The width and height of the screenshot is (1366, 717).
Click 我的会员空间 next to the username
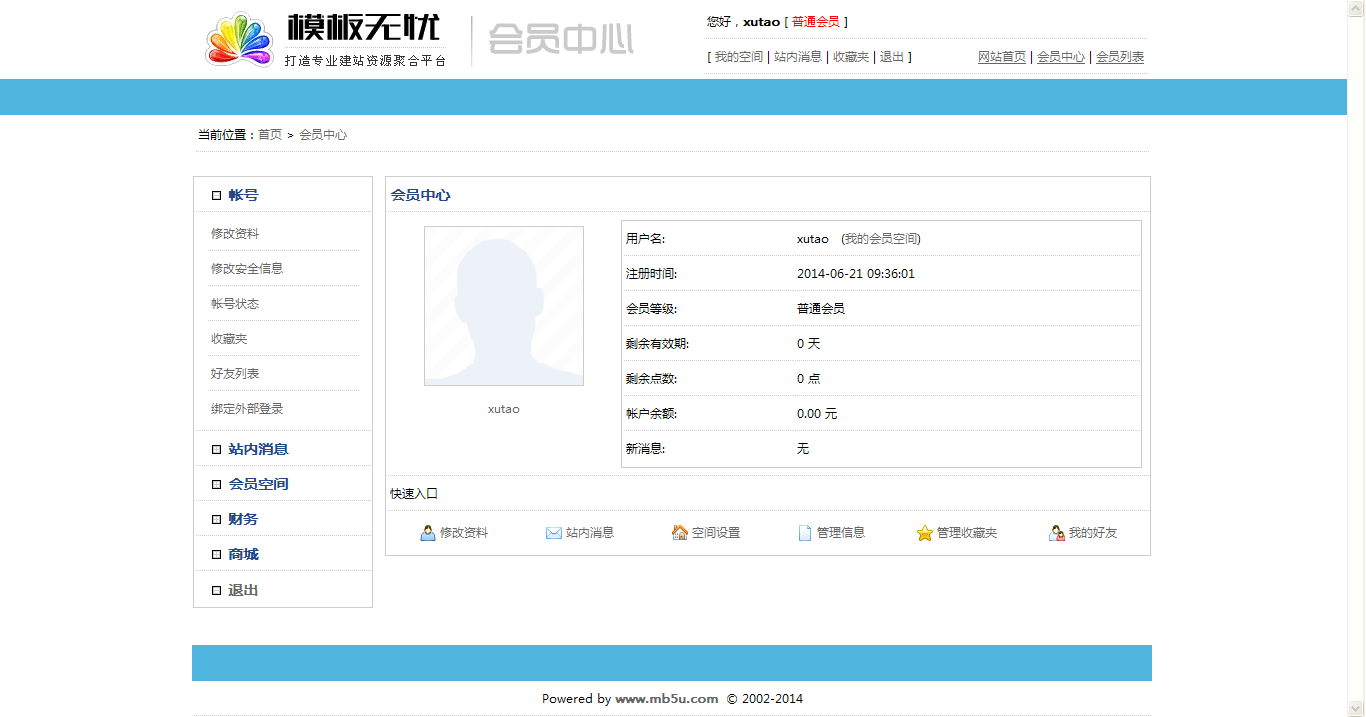click(881, 239)
